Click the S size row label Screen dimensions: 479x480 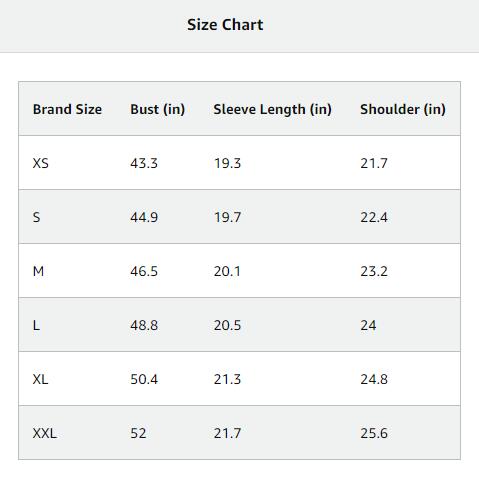pyautogui.click(x=36, y=217)
